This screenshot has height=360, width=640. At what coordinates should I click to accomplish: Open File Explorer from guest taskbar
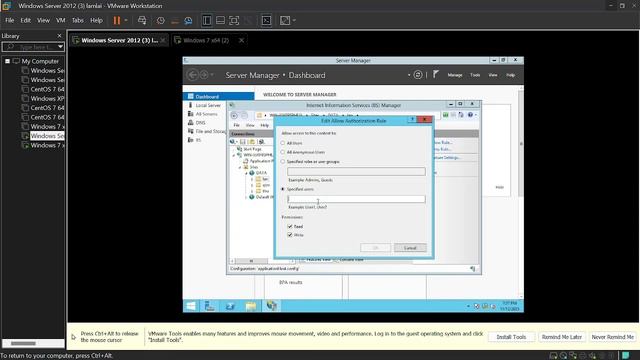point(251,306)
